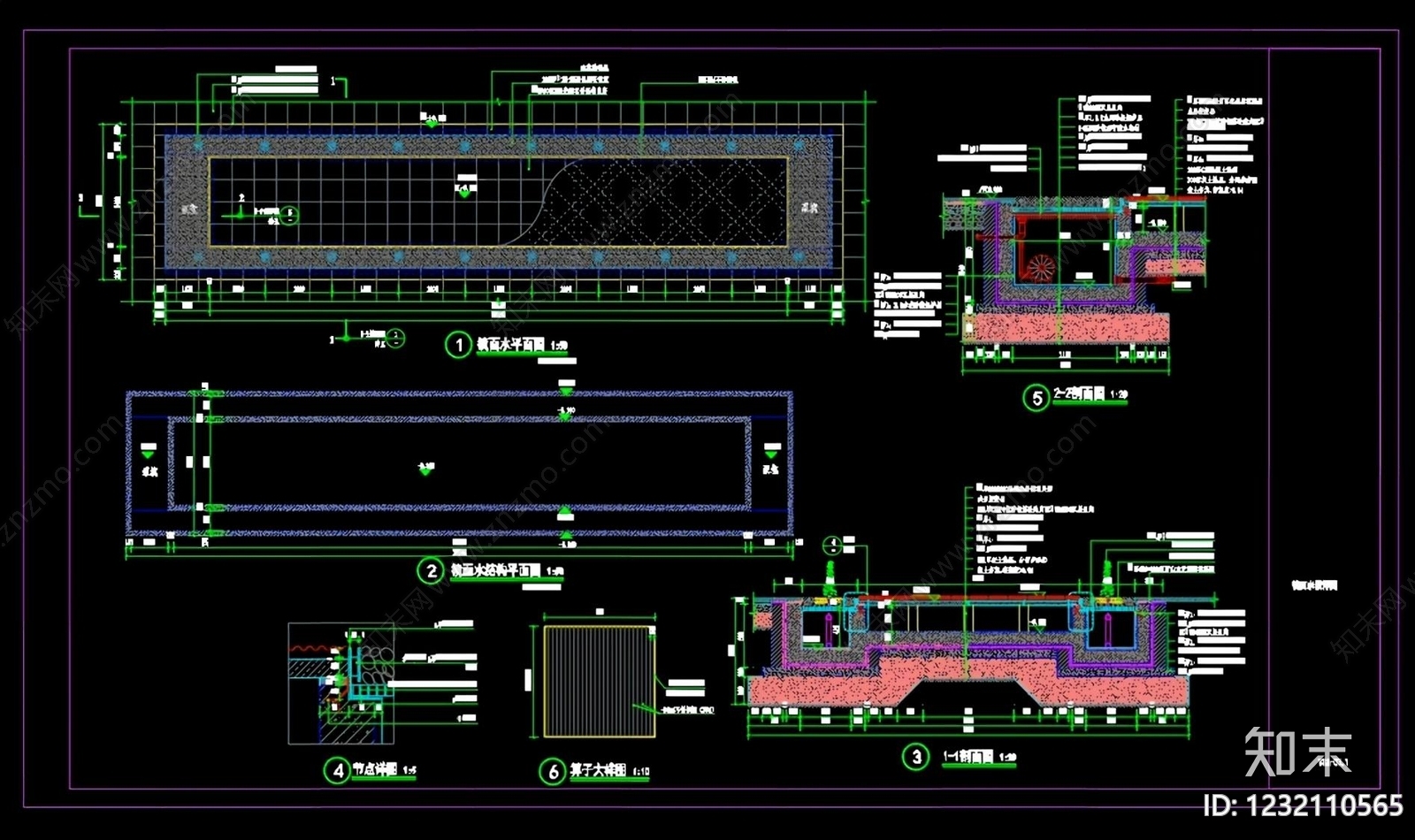Image resolution: width=1415 pixels, height=840 pixels.
Task: Click the detail callout circle above section 1-1
Action: (x=831, y=546)
